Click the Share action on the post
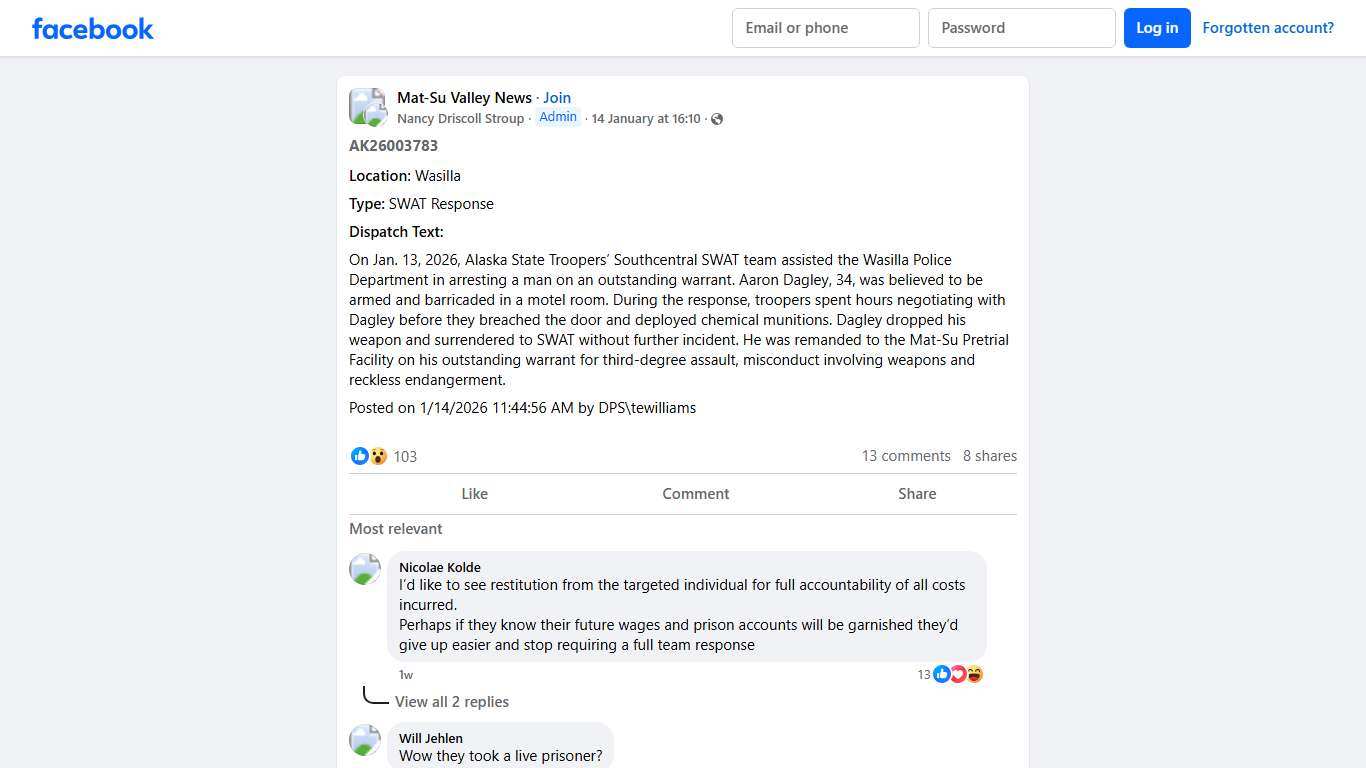1366x768 pixels. click(x=917, y=494)
